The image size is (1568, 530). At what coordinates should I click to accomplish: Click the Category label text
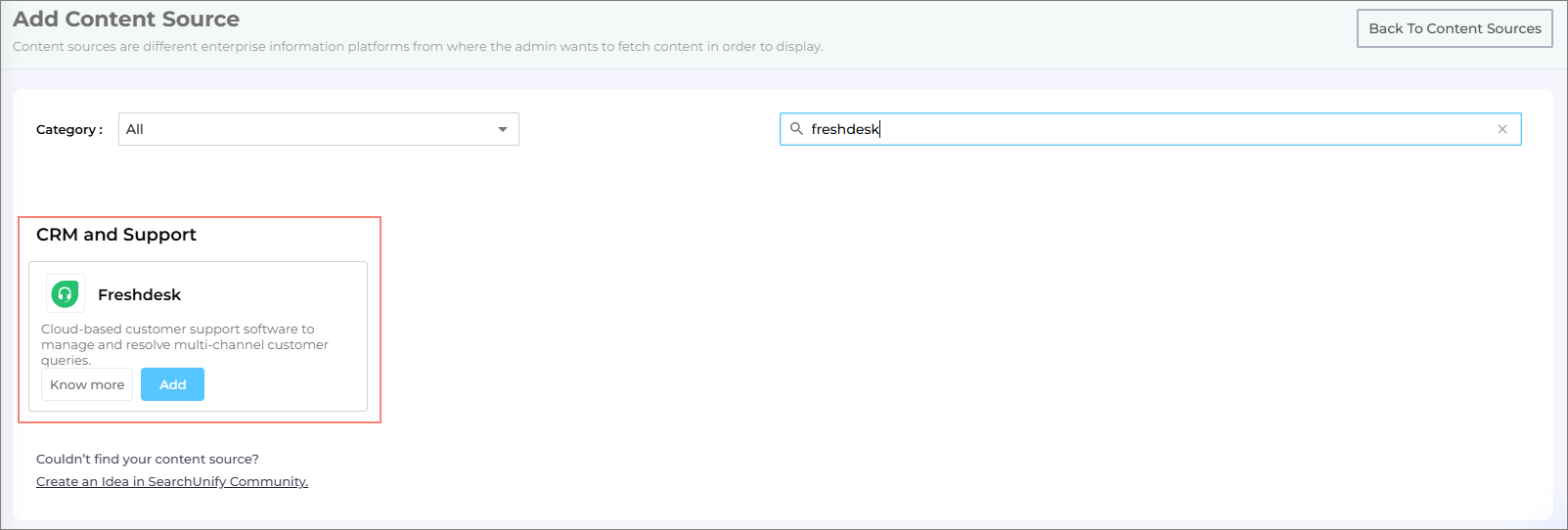tap(68, 129)
